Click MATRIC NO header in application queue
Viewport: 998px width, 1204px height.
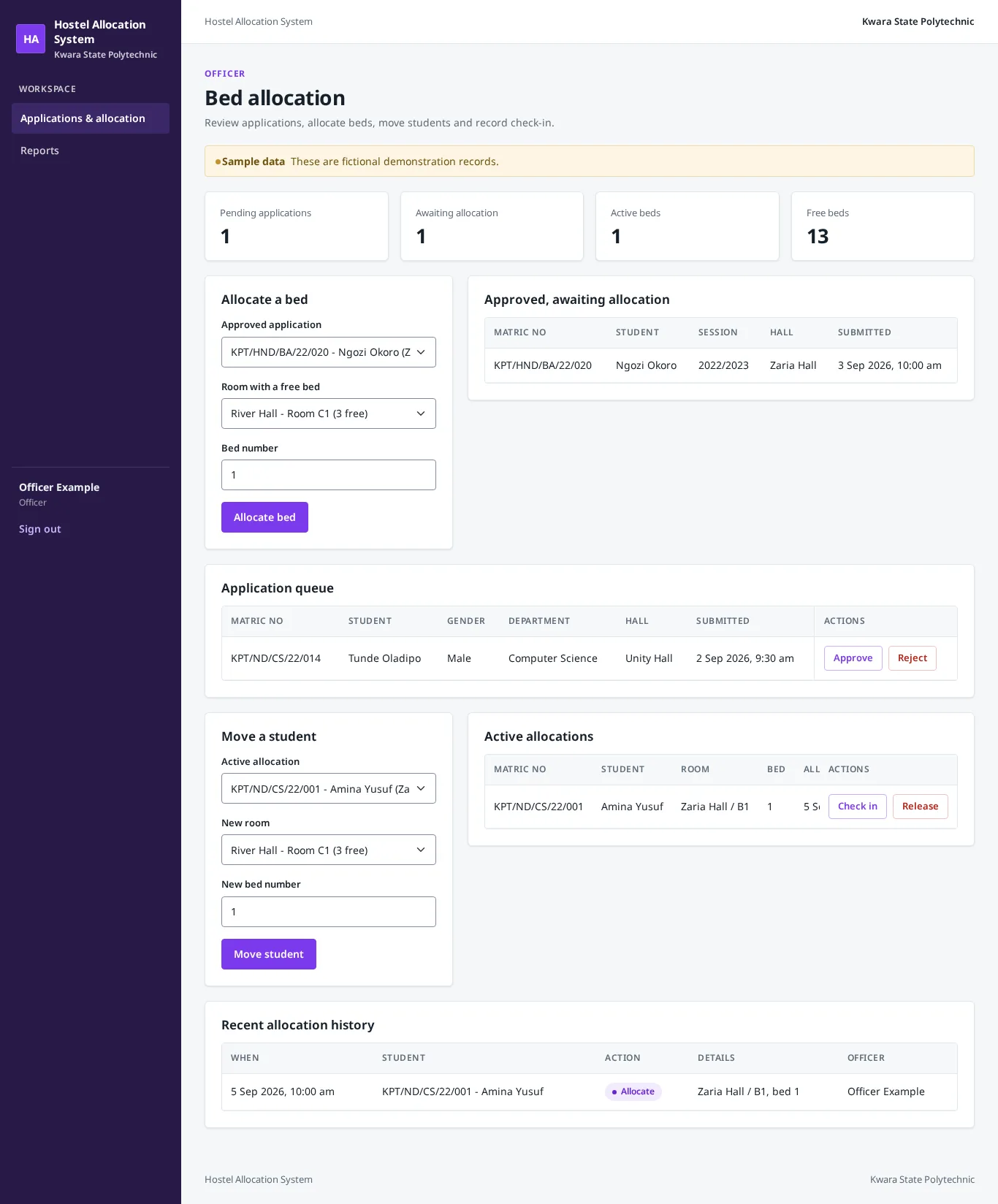[x=257, y=621]
